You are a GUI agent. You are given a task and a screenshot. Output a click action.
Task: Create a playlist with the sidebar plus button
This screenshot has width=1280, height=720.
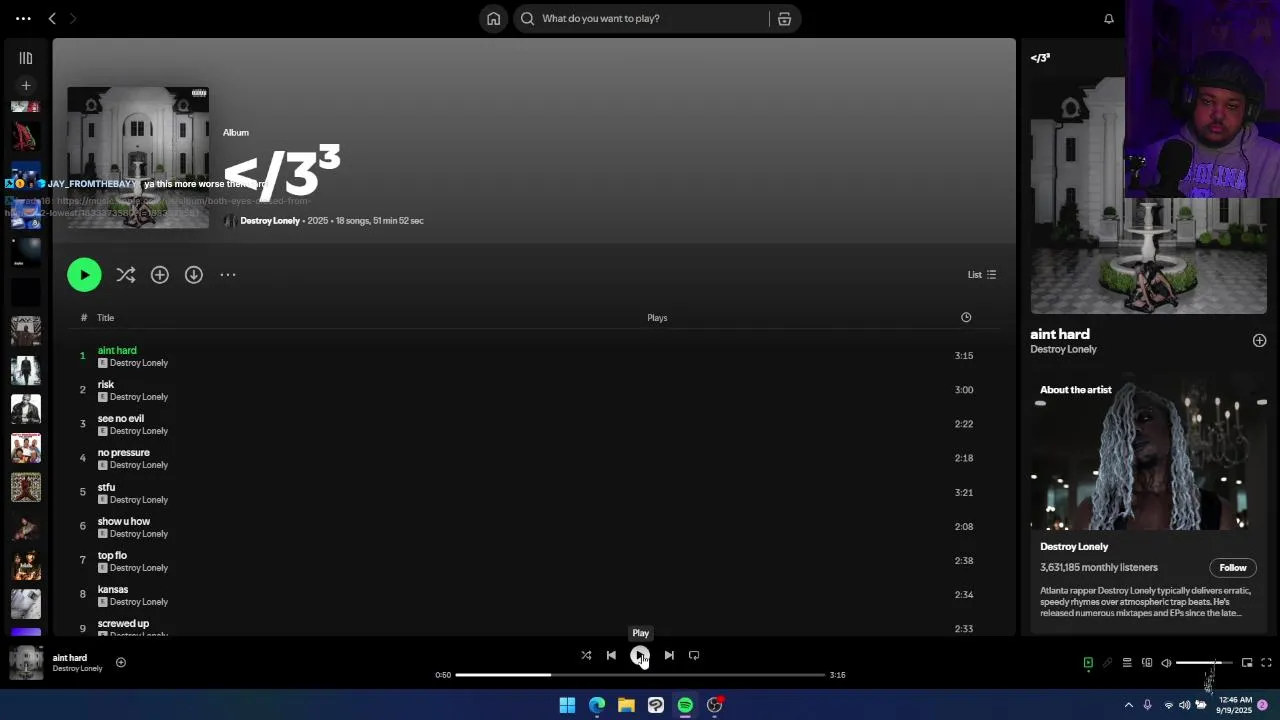[x=26, y=86]
